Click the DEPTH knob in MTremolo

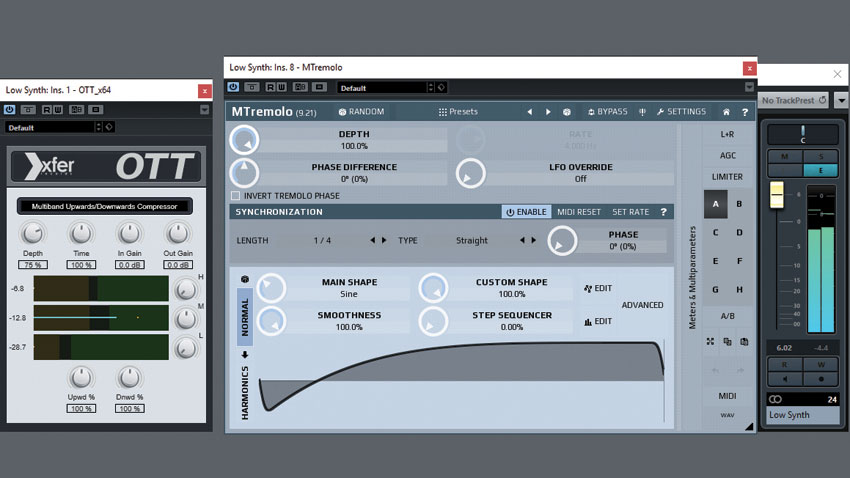(x=244, y=140)
